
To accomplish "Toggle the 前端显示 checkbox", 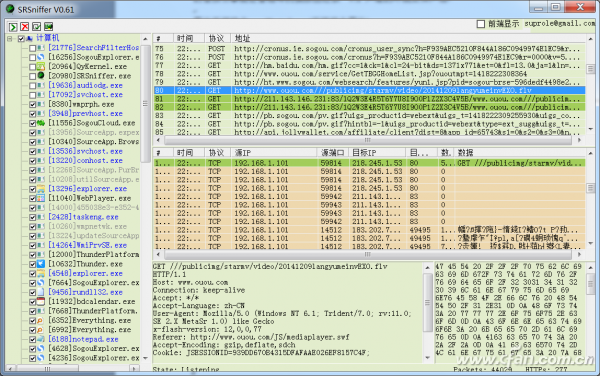I will [481, 24].
